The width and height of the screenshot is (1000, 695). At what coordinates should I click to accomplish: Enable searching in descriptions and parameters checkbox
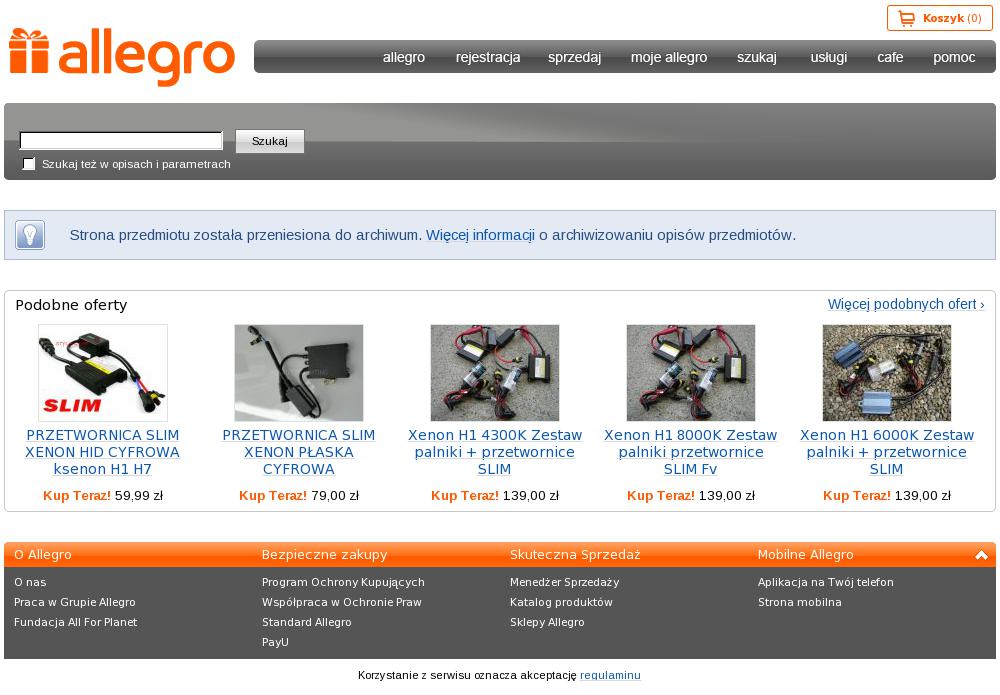29,164
